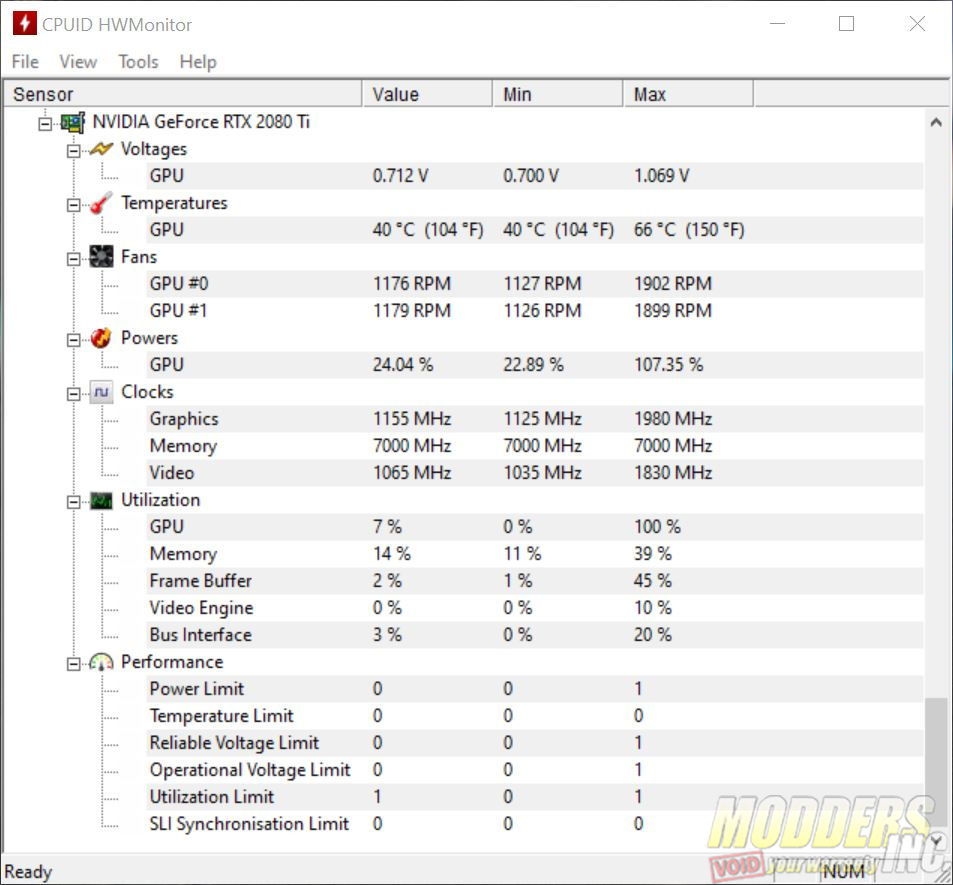Click the Fans category icon

click(101, 257)
